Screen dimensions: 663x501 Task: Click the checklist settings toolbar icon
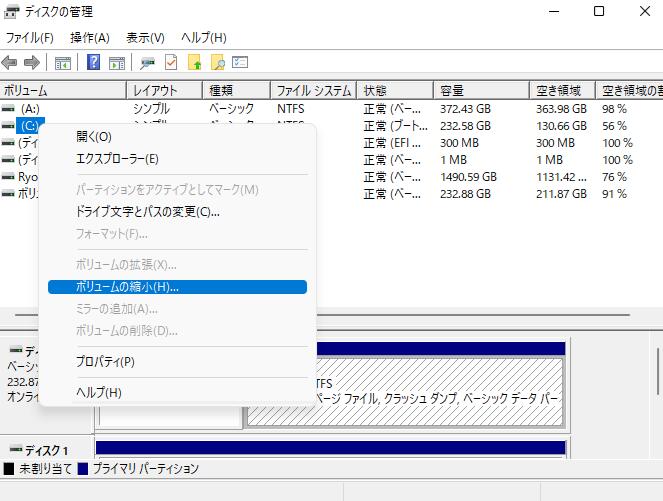coord(240,62)
